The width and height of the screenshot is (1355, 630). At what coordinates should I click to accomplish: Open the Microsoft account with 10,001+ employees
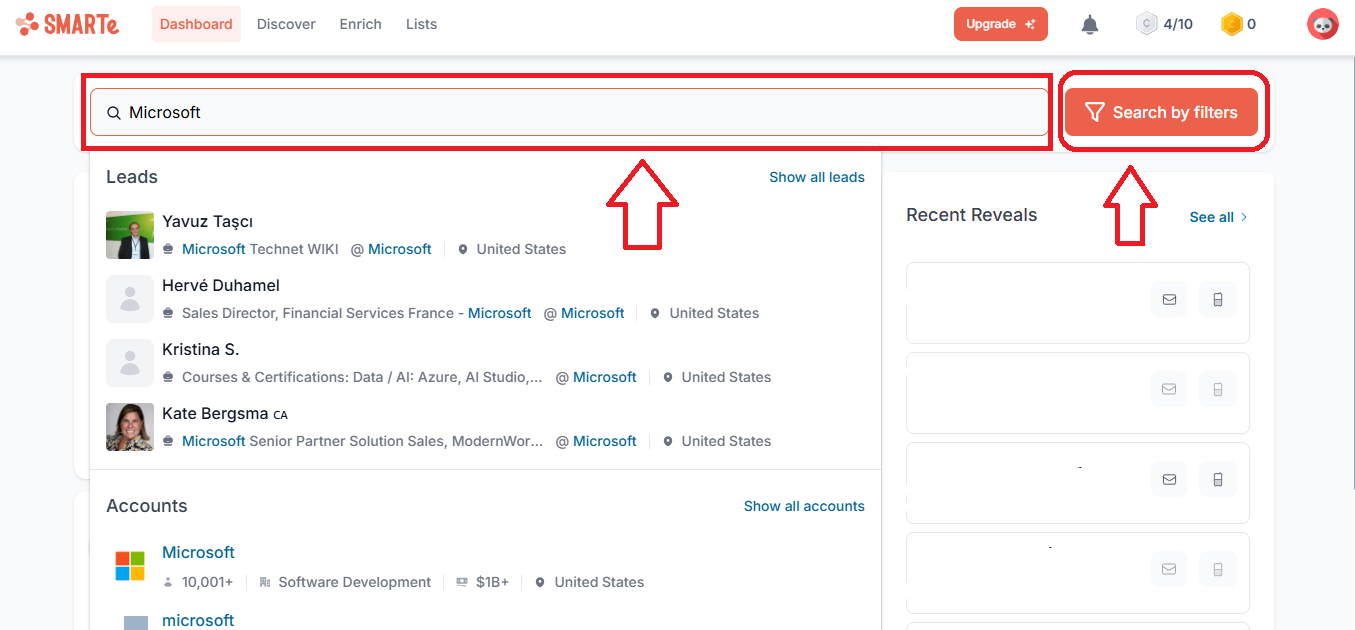198,553
